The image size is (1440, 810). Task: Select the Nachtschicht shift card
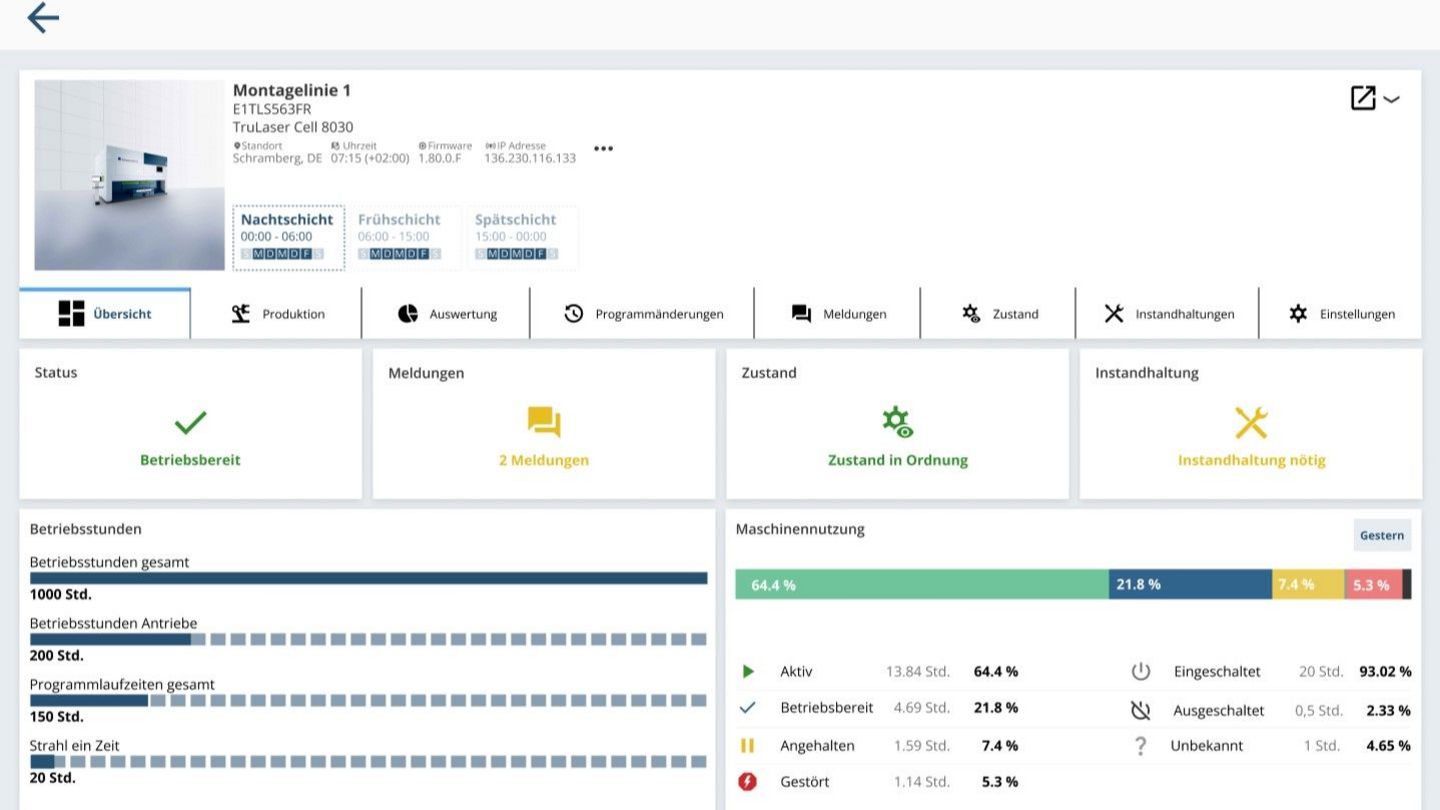[x=288, y=238]
